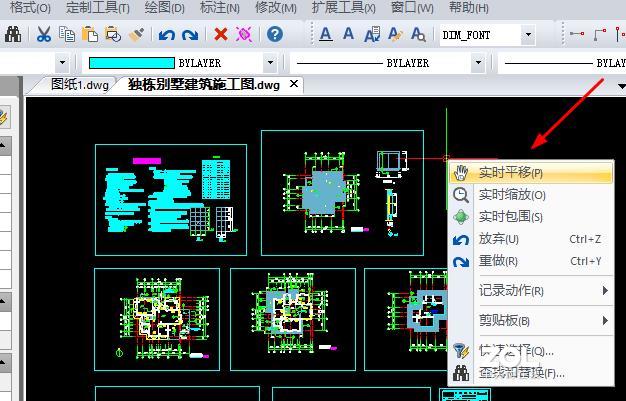Click the Cut scissors icon
Viewport: 626px width, 401px height.
pyautogui.click(x=44, y=34)
